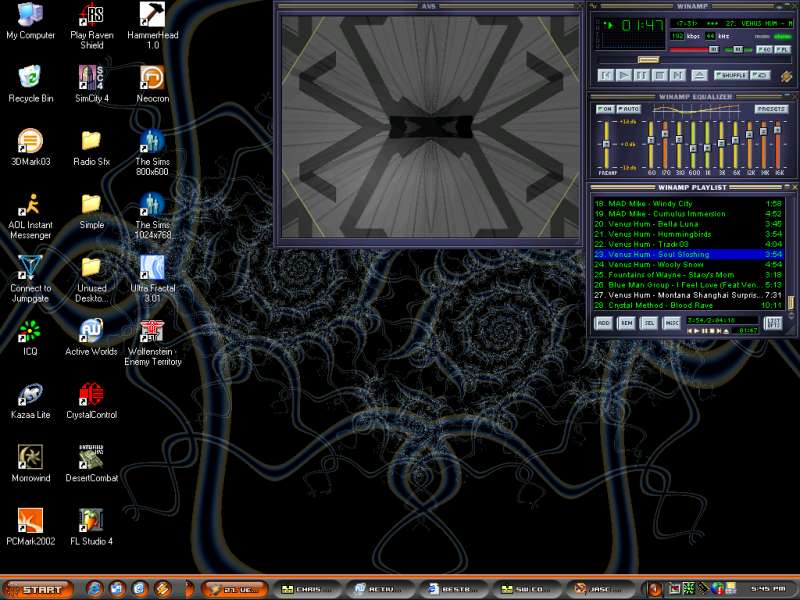Click the Winamp Stop button
The width and height of the screenshot is (800, 600).
coord(660,75)
